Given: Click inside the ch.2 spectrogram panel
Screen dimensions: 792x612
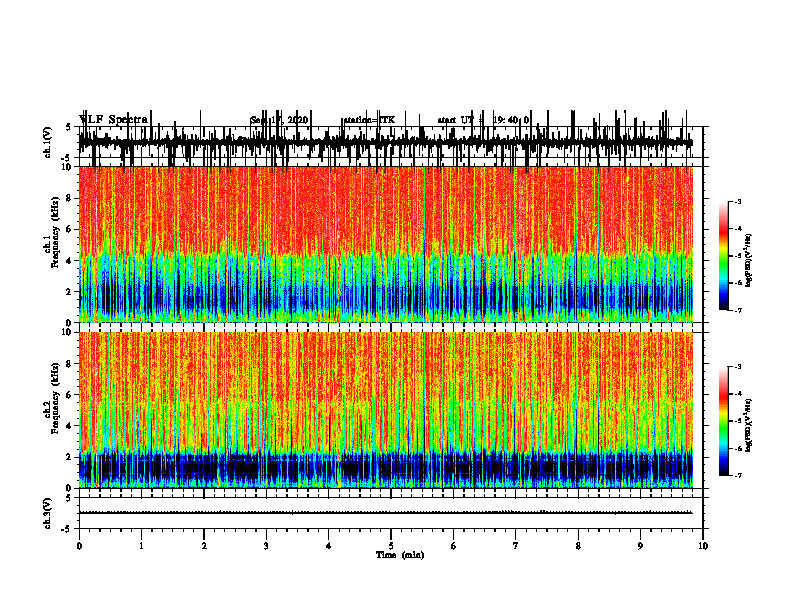Looking at the screenshot, I should click(386, 410).
